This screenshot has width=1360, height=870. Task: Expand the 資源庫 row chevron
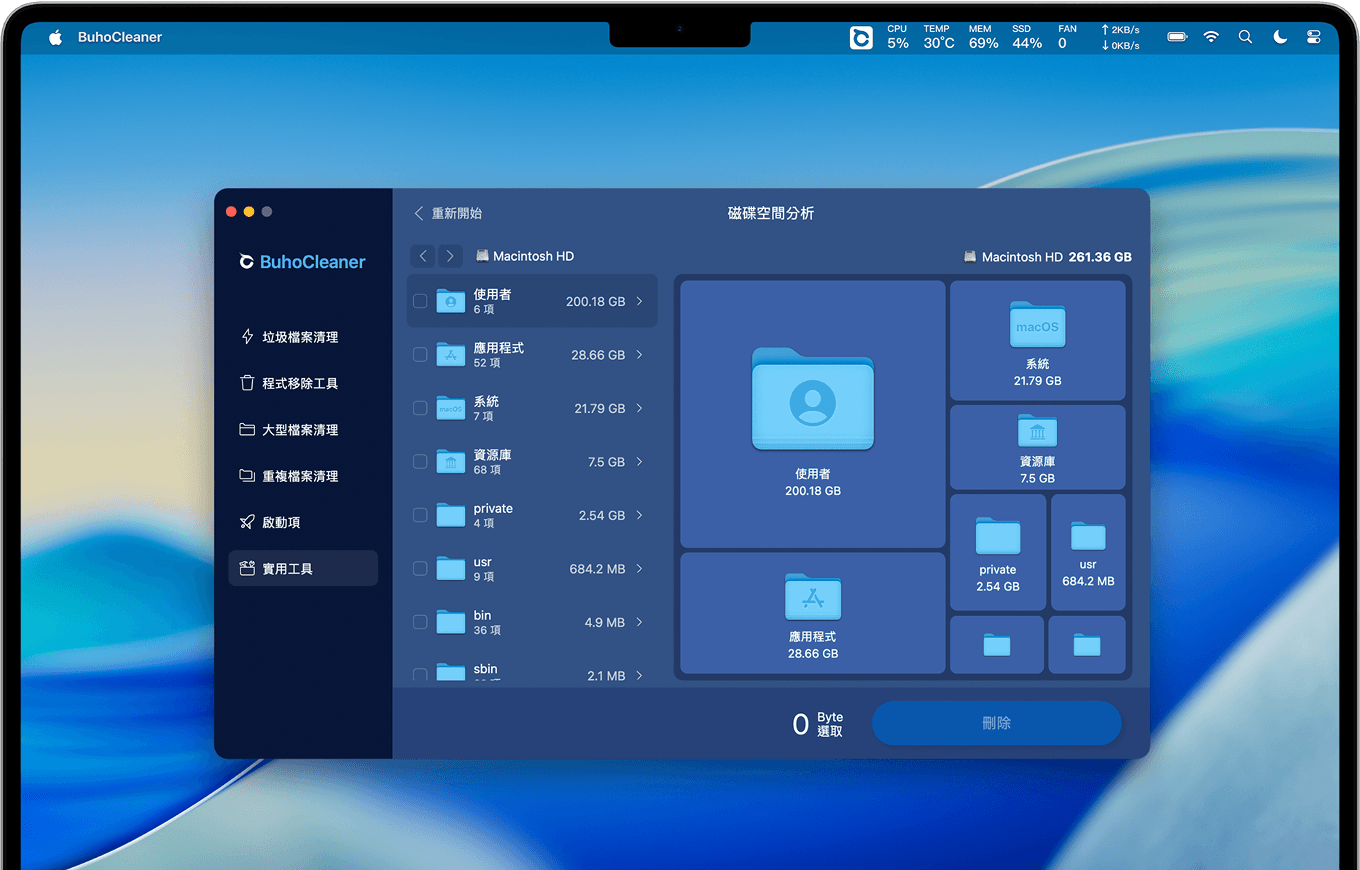(640, 462)
